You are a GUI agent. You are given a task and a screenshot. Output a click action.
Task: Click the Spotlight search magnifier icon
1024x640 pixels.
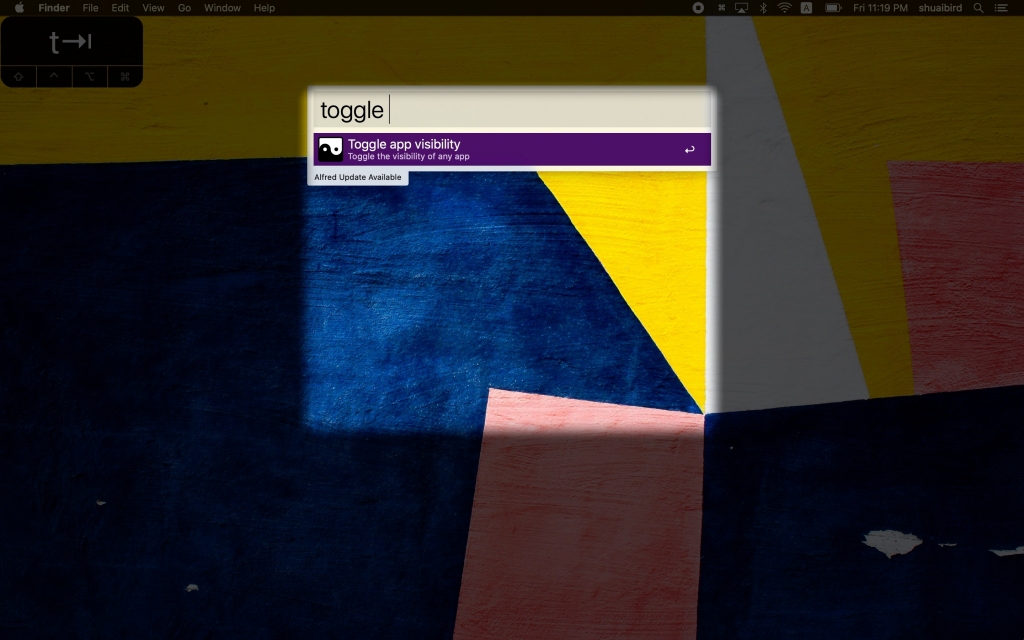point(978,8)
